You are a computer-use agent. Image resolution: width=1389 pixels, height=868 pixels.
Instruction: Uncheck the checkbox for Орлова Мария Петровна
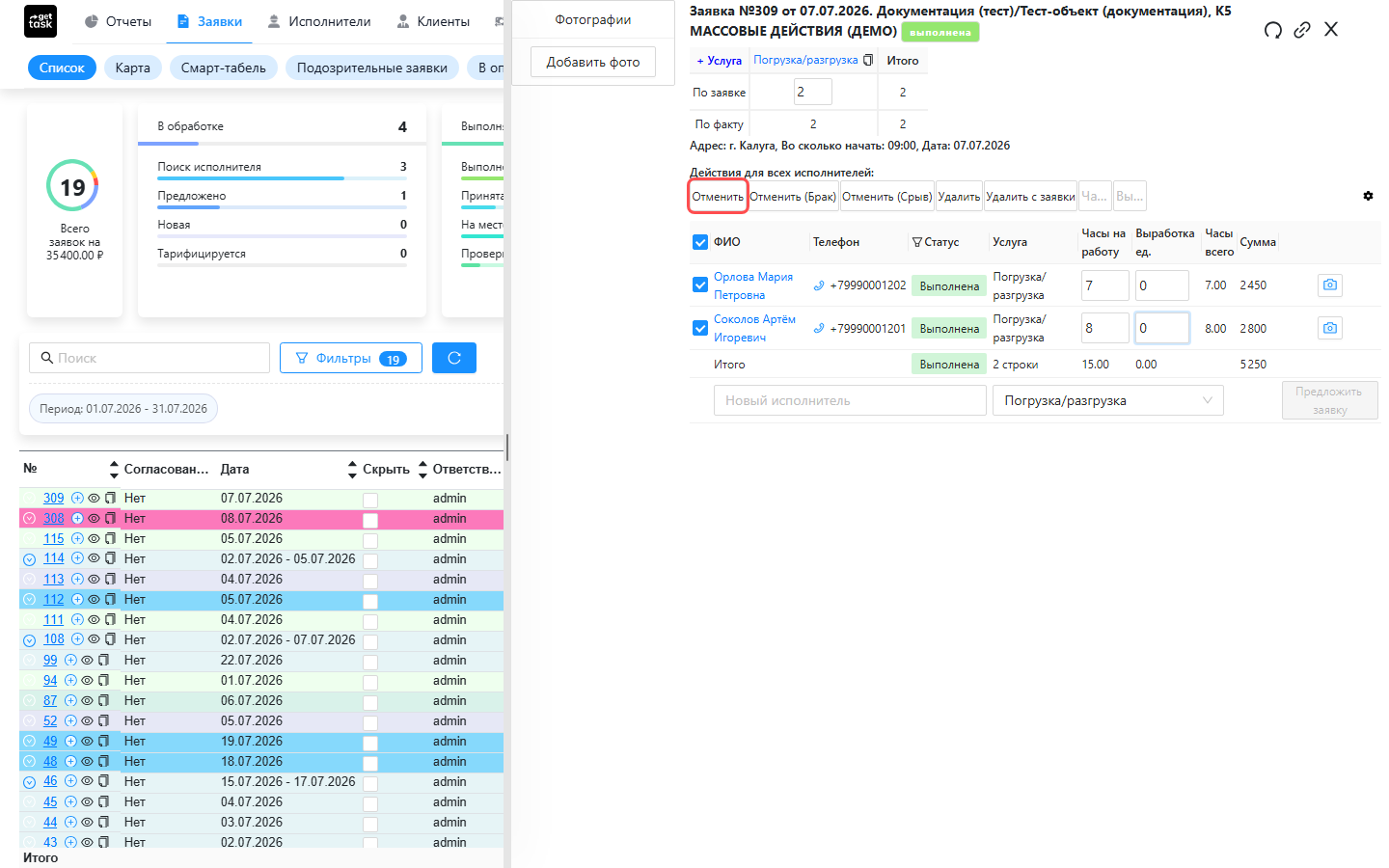coord(700,285)
